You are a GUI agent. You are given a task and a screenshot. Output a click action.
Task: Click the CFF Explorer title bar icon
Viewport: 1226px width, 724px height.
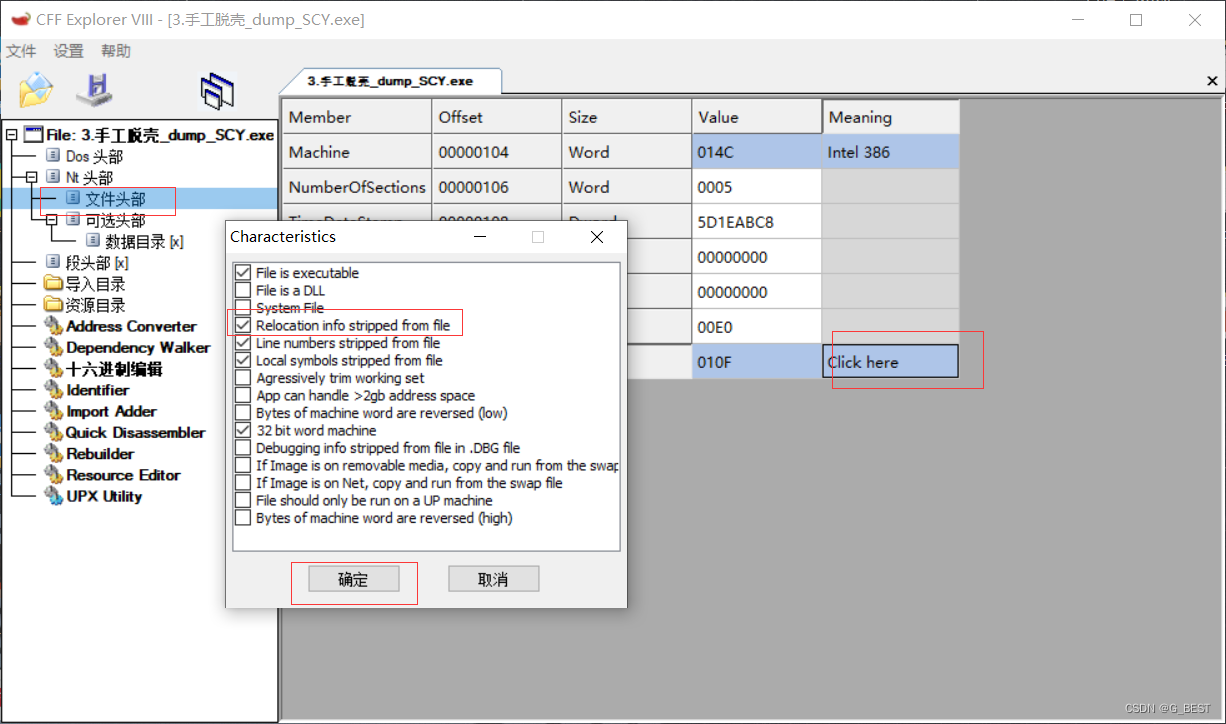pyautogui.click(x=20, y=19)
